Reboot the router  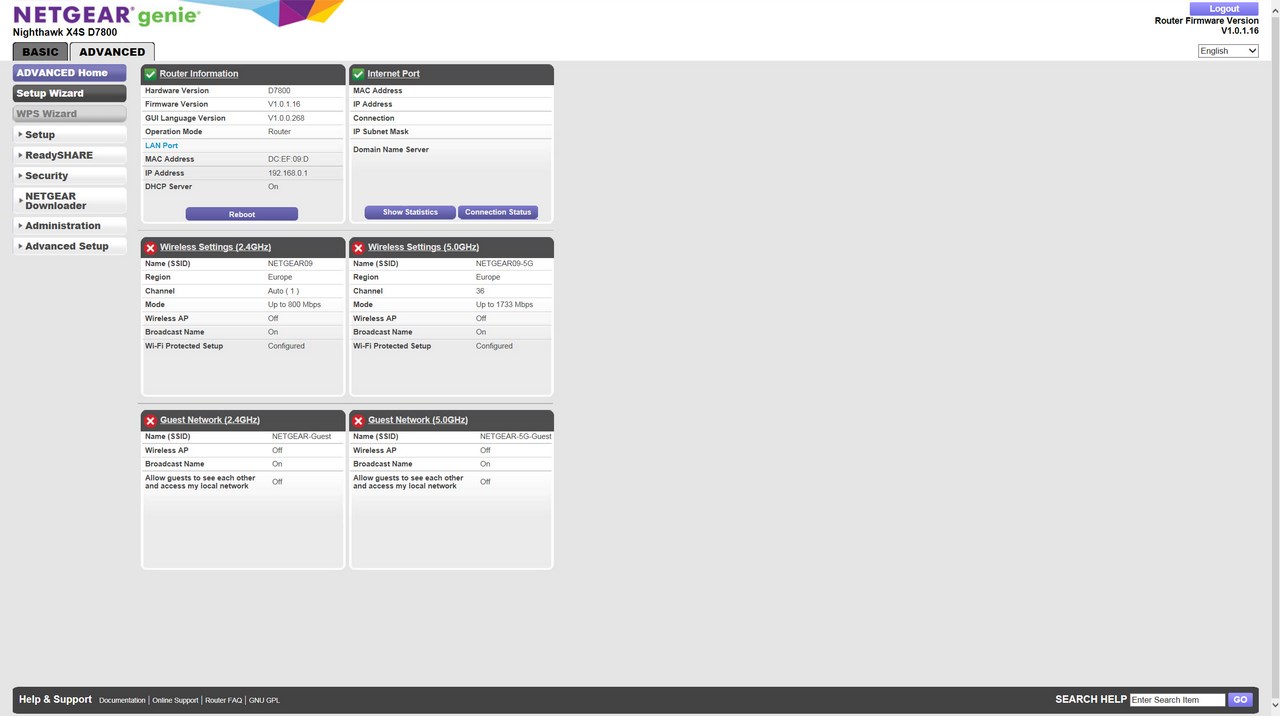click(242, 214)
